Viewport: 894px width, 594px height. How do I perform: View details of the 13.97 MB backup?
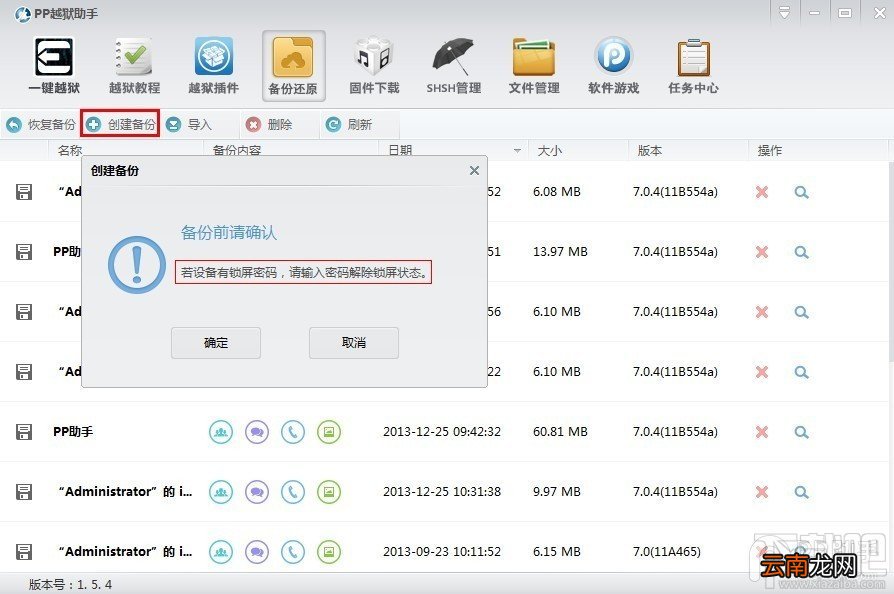pyautogui.click(x=802, y=252)
